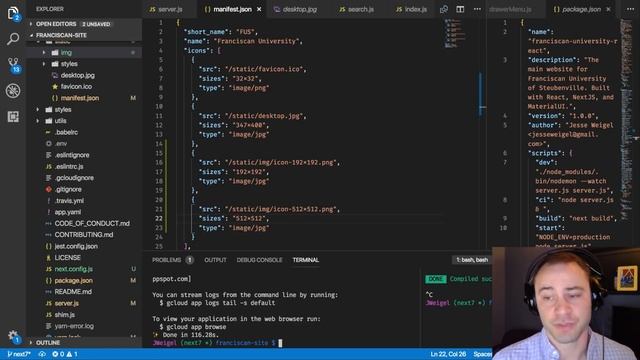The height and width of the screenshot is (360, 640).
Task: Click the errors and warnings status indicator
Action: pos(65,354)
